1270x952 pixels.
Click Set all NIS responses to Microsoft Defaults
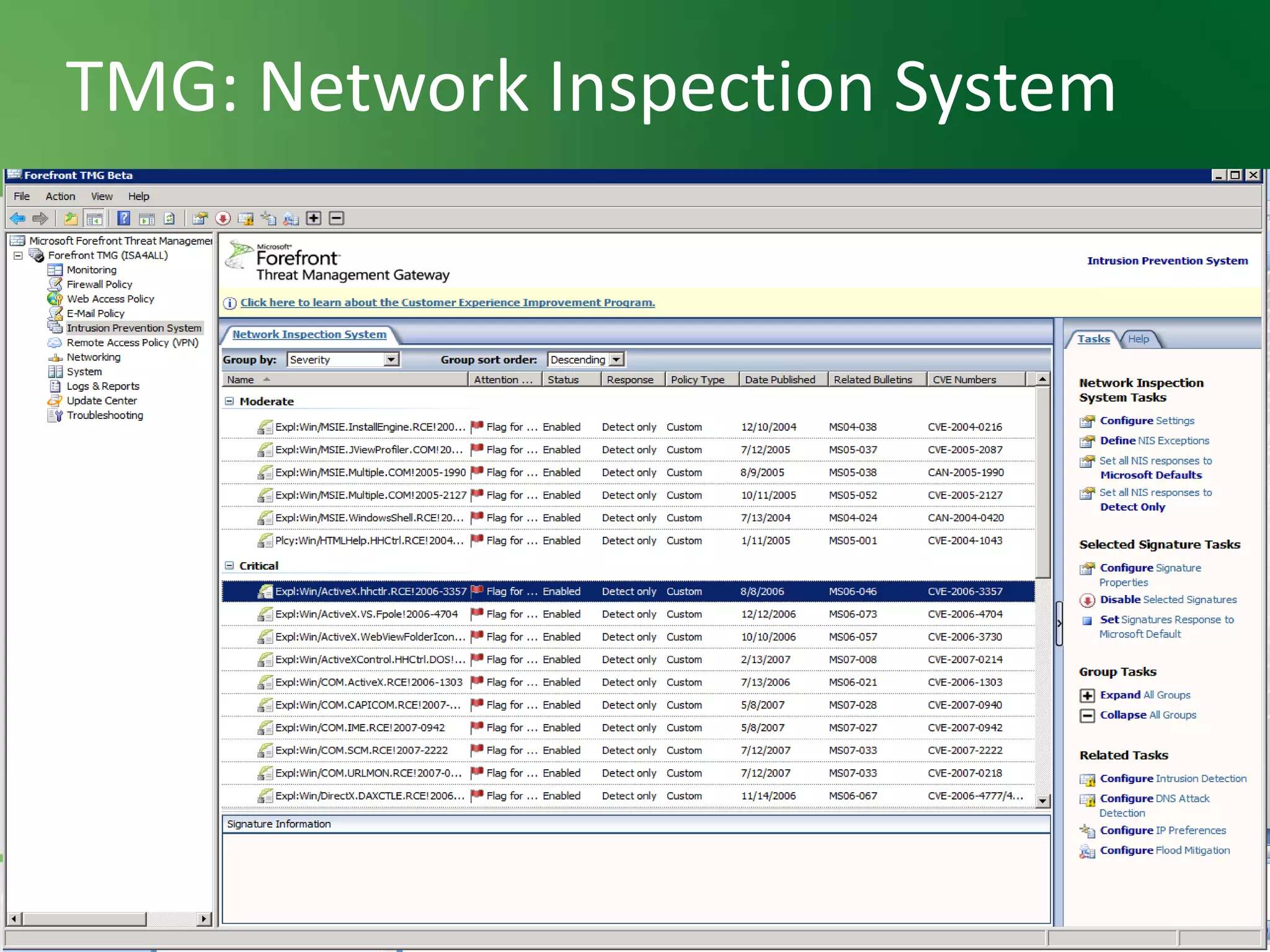point(1155,468)
